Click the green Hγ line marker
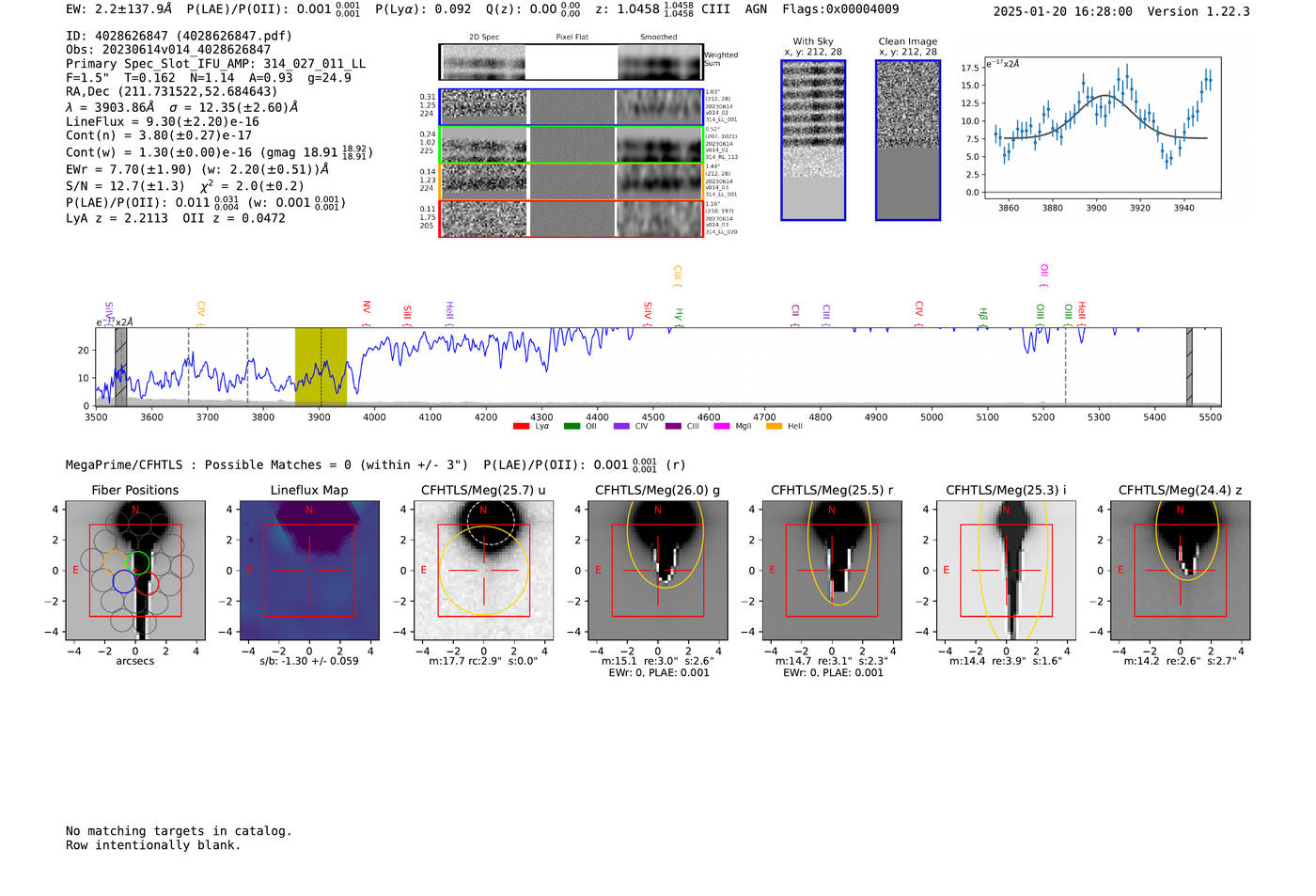The height and width of the screenshot is (896, 1316). click(x=679, y=318)
